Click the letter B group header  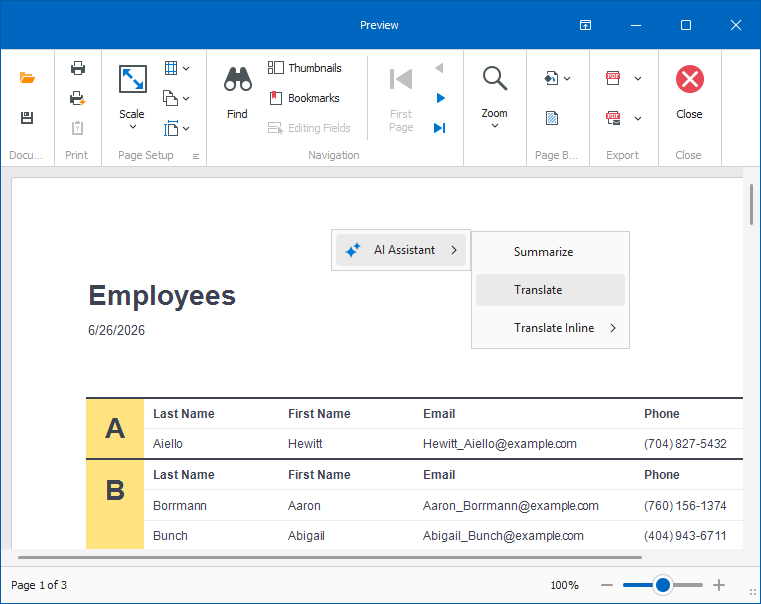click(x=115, y=490)
